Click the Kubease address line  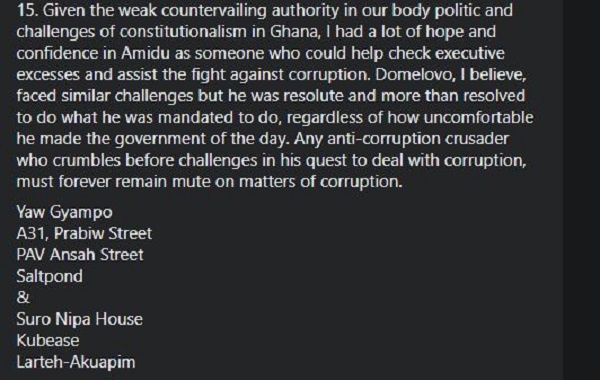[48, 341]
